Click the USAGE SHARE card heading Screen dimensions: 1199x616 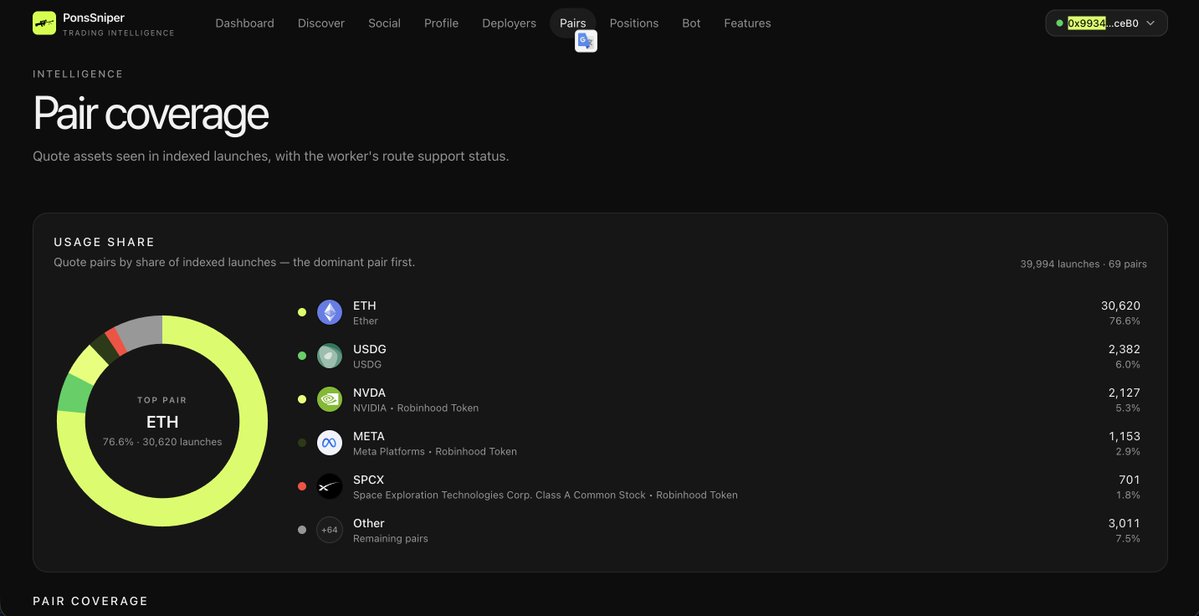click(x=104, y=242)
